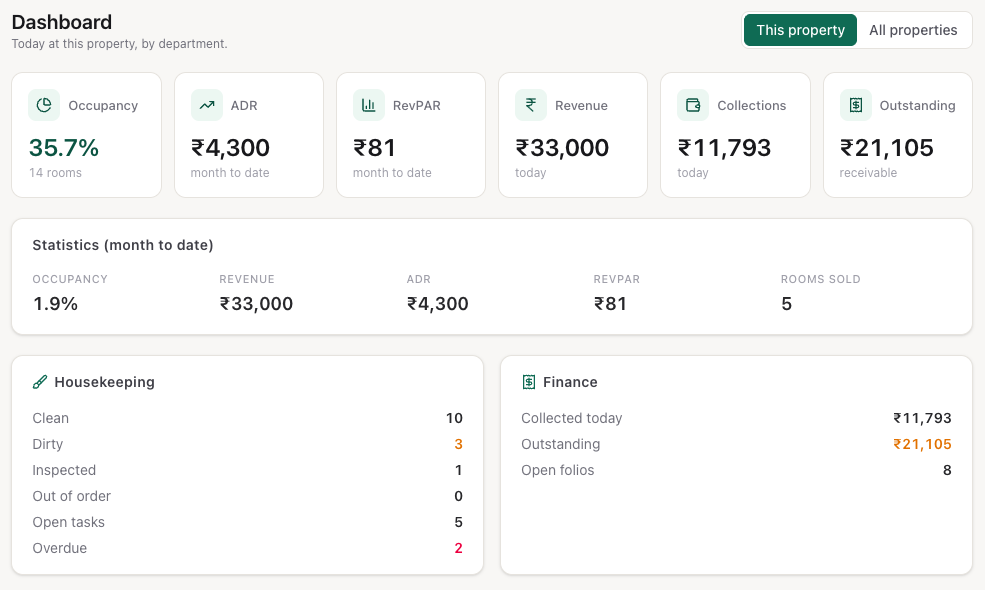Click the Open folios count 8
Screen dimensions: 985x590
click(947, 471)
